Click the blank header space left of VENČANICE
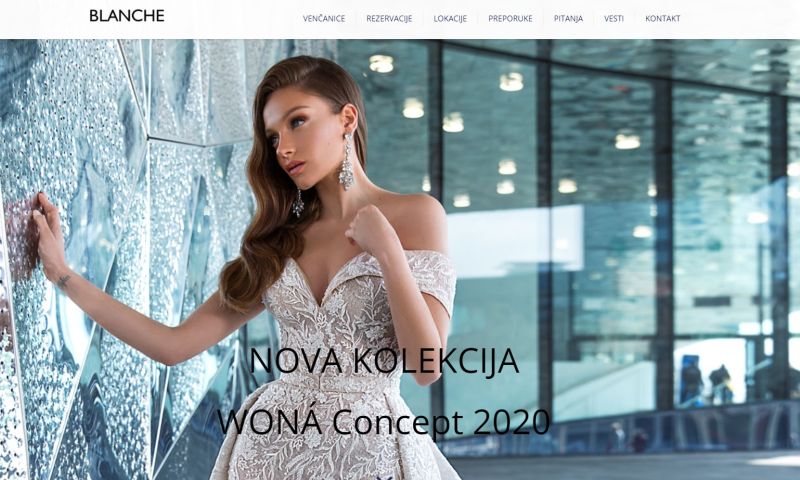 tap(233, 18)
